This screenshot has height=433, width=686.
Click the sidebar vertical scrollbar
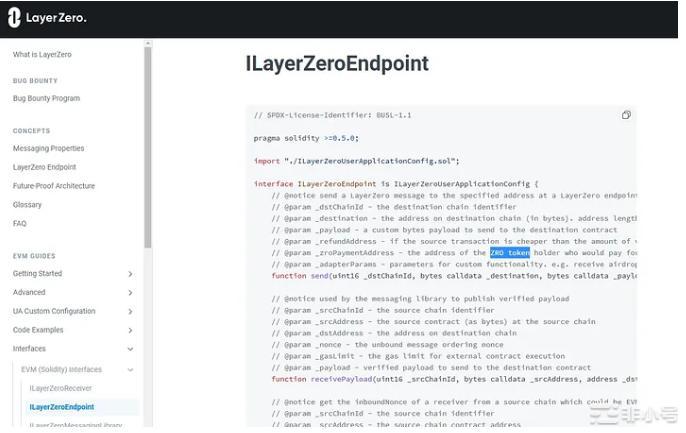coord(148,150)
